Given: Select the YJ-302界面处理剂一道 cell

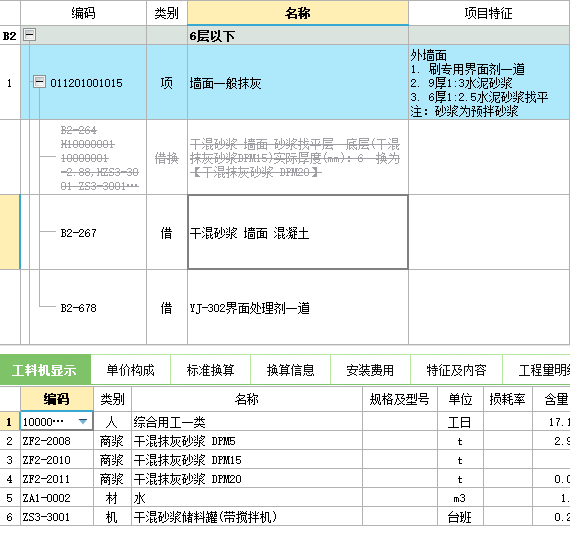Looking at the screenshot, I should coord(298,308).
